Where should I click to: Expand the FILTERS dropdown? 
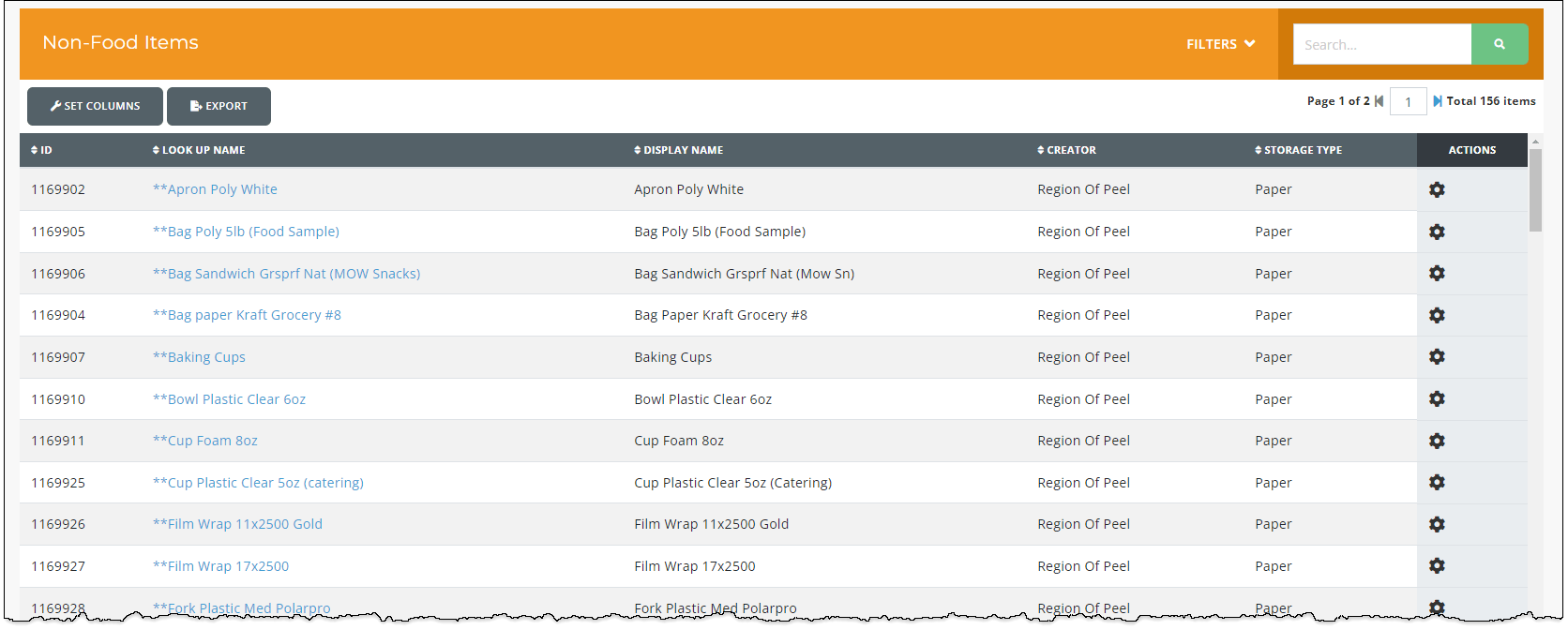pos(1220,44)
